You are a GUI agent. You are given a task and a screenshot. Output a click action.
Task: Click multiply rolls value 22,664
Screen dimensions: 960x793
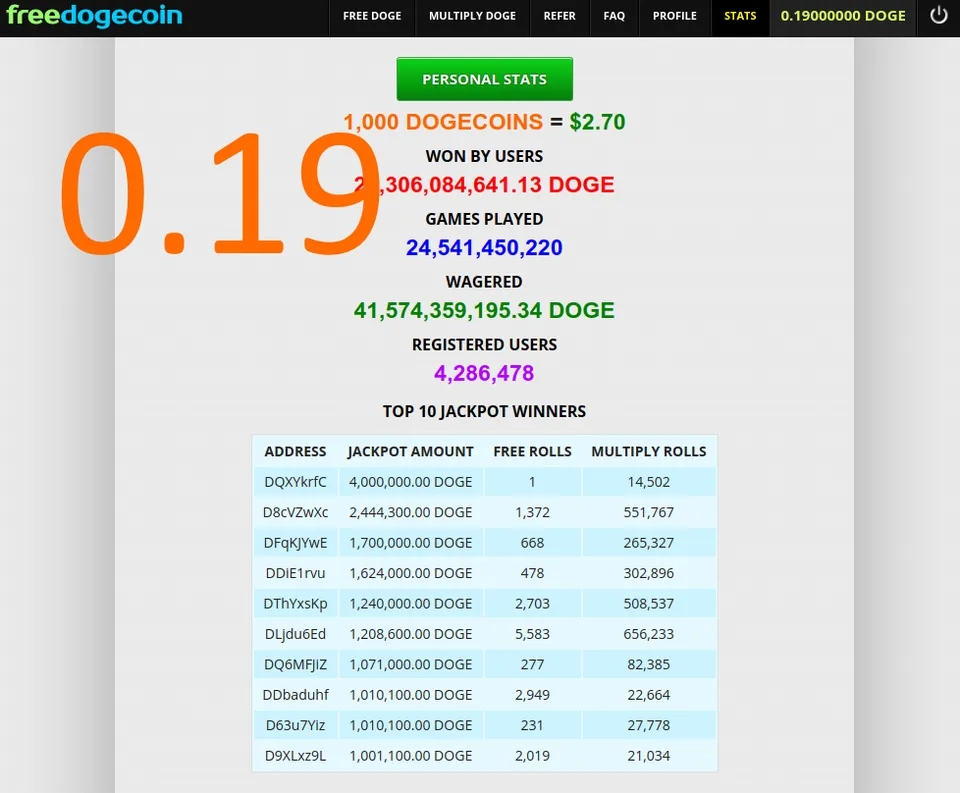pyautogui.click(x=649, y=695)
